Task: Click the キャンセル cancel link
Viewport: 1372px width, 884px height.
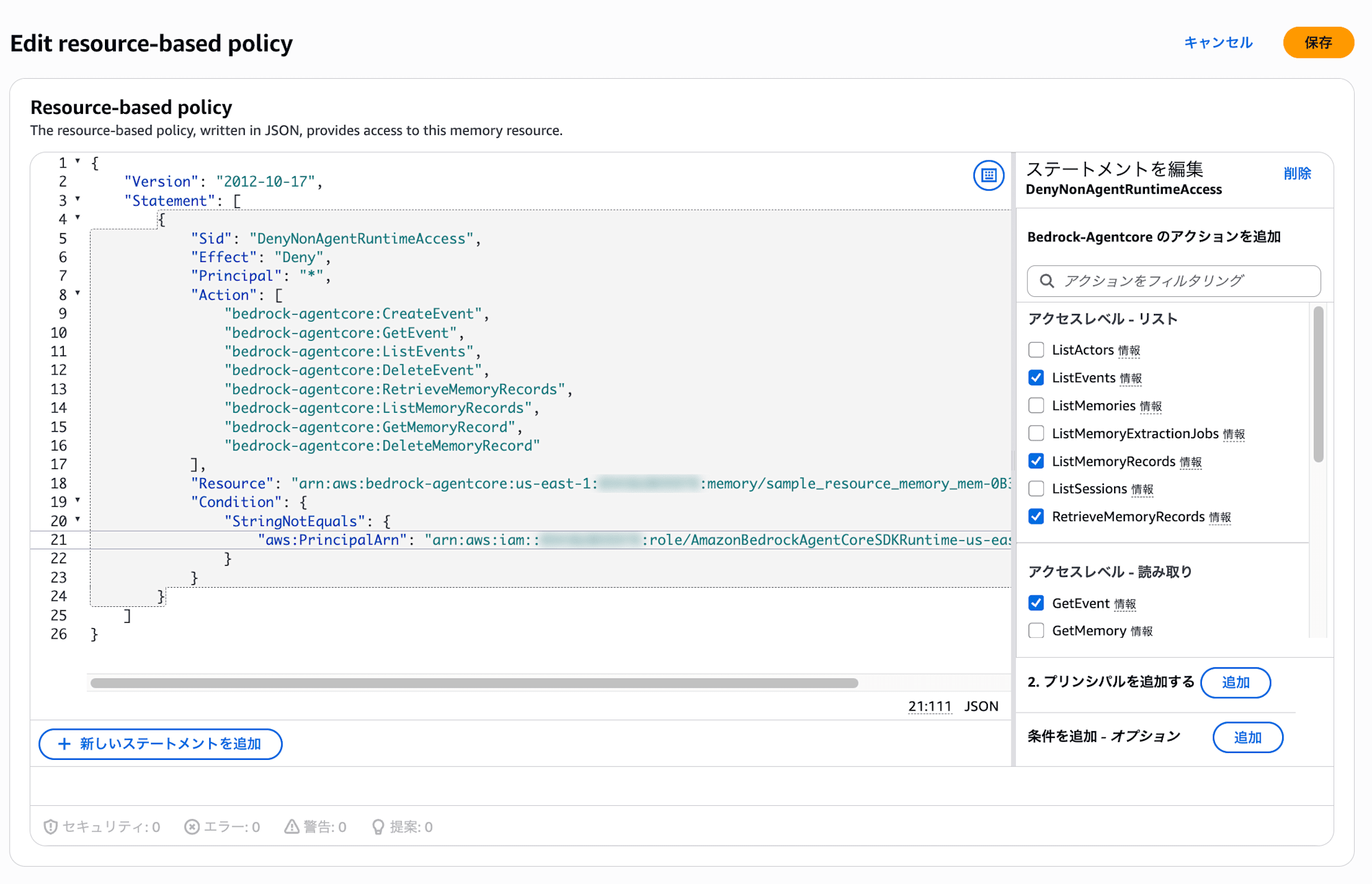Action: 1218,43
